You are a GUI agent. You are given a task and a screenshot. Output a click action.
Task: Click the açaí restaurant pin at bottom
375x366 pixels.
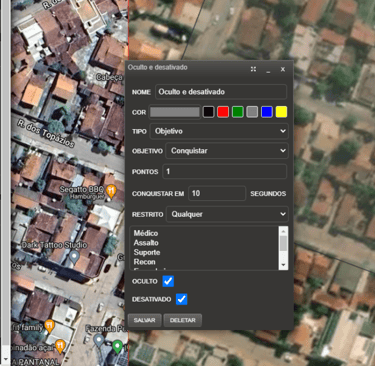tap(60, 346)
